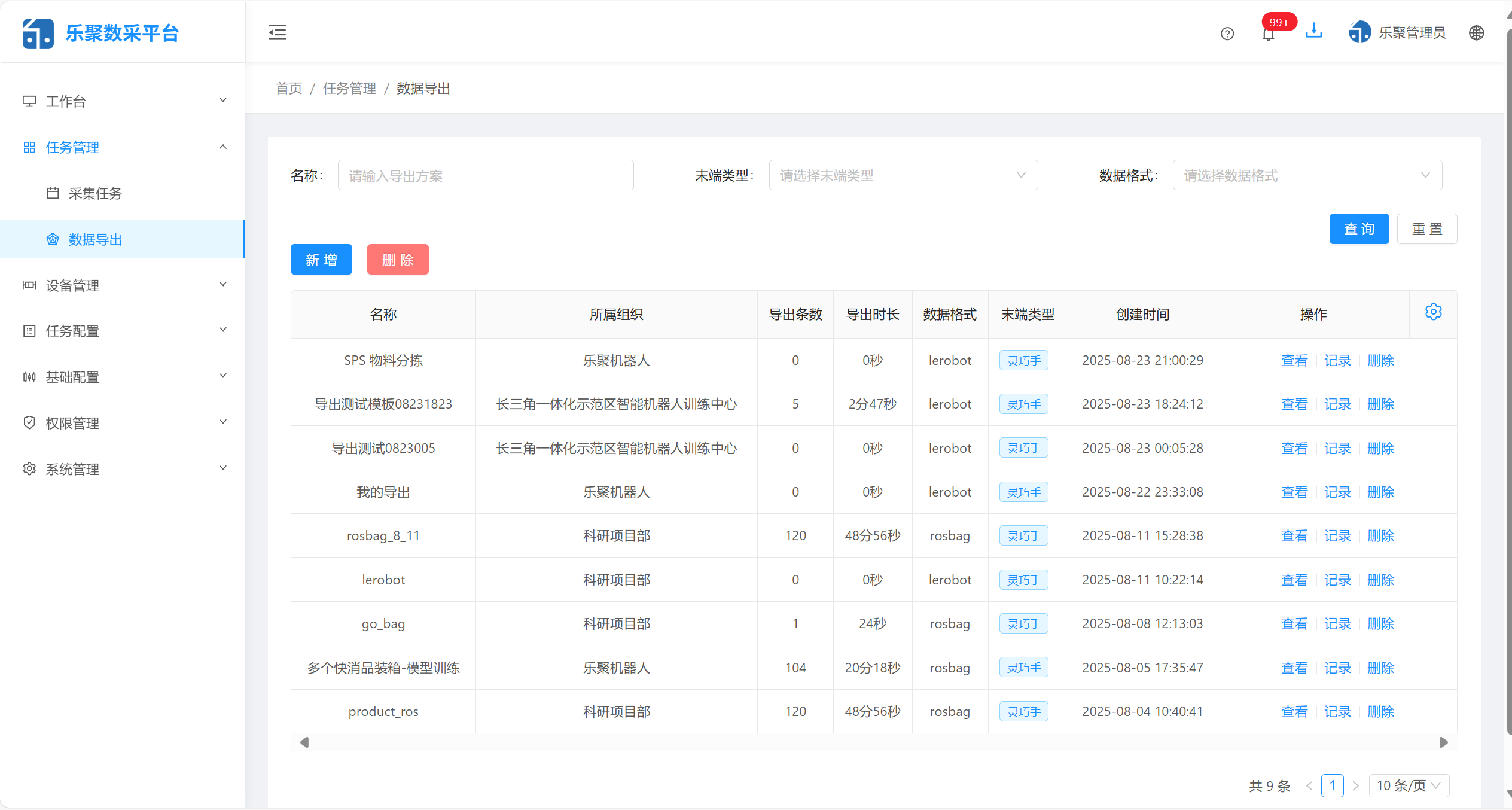This screenshot has height=810, width=1512.
Task: Open the 数据格式 dropdown
Action: [1307, 175]
